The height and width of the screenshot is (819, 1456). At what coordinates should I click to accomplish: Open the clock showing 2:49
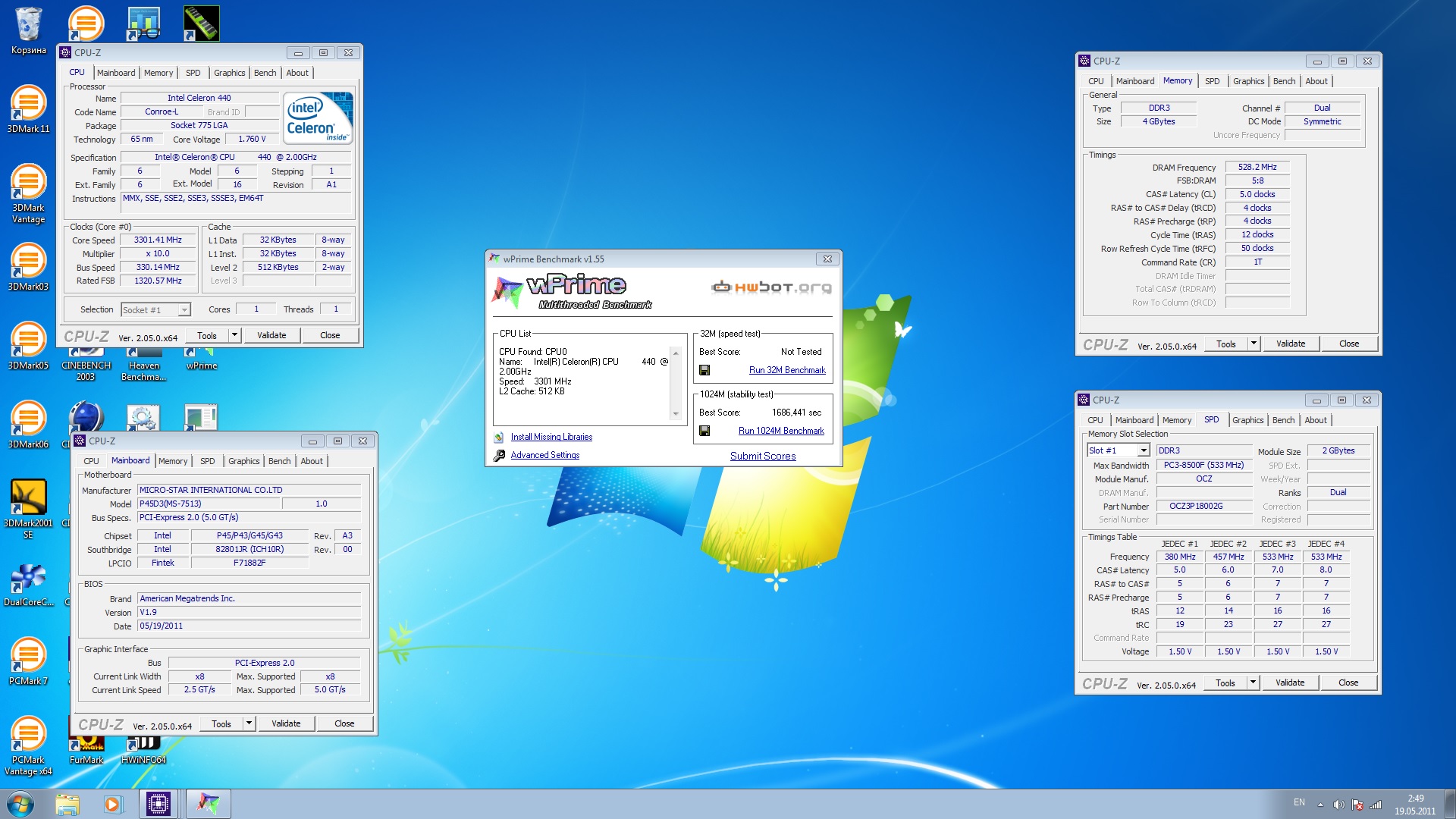(x=1415, y=805)
